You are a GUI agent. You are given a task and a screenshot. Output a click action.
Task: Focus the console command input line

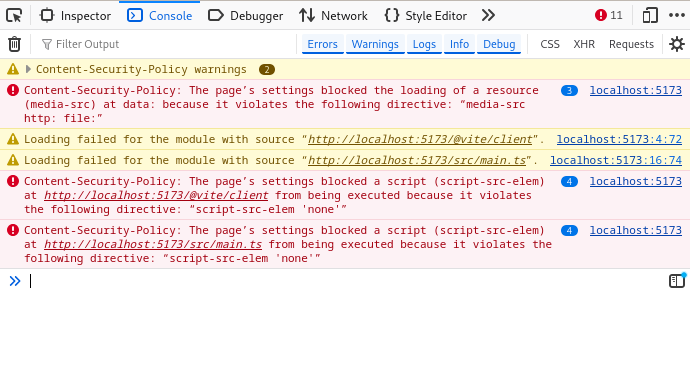pyautogui.click(x=345, y=281)
